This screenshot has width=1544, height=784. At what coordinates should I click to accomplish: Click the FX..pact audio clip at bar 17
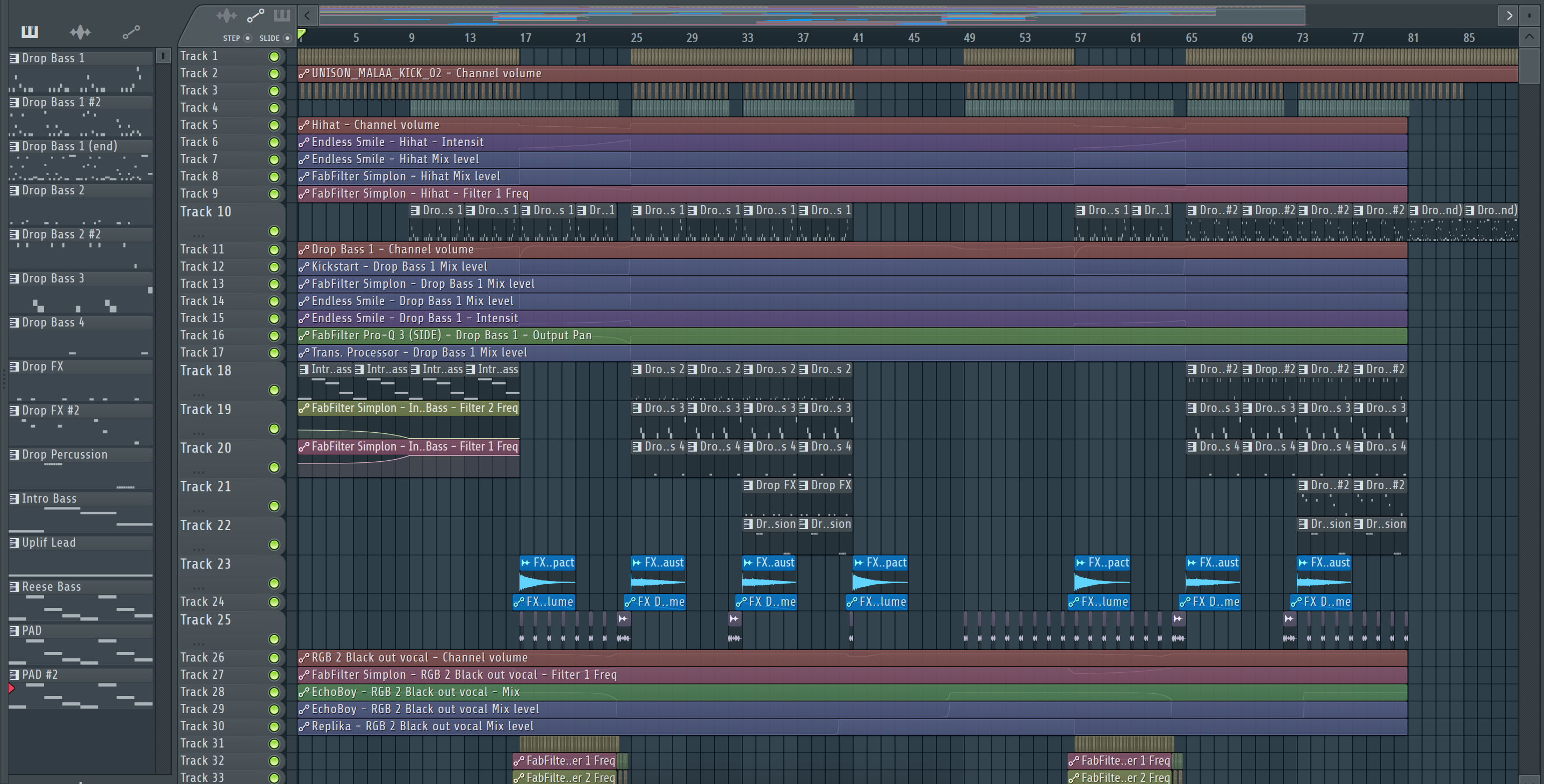coord(547,563)
